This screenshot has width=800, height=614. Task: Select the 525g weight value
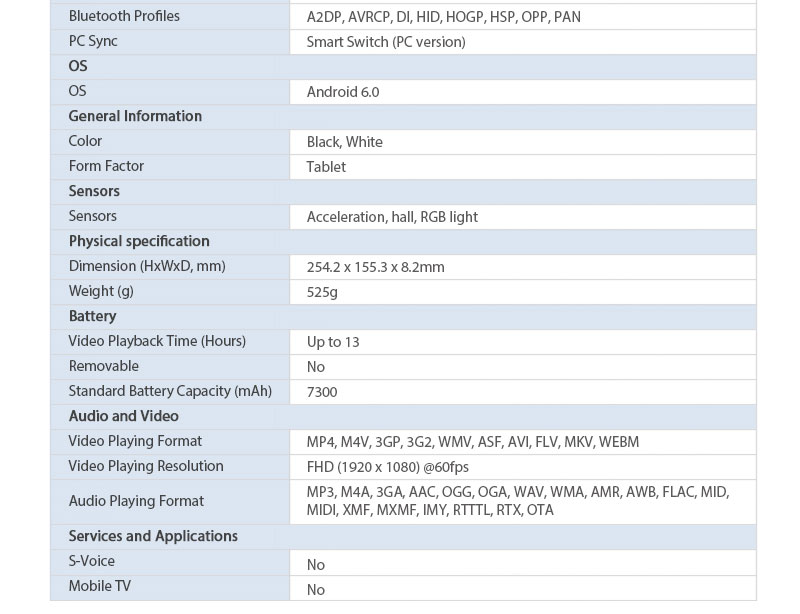point(323,292)
